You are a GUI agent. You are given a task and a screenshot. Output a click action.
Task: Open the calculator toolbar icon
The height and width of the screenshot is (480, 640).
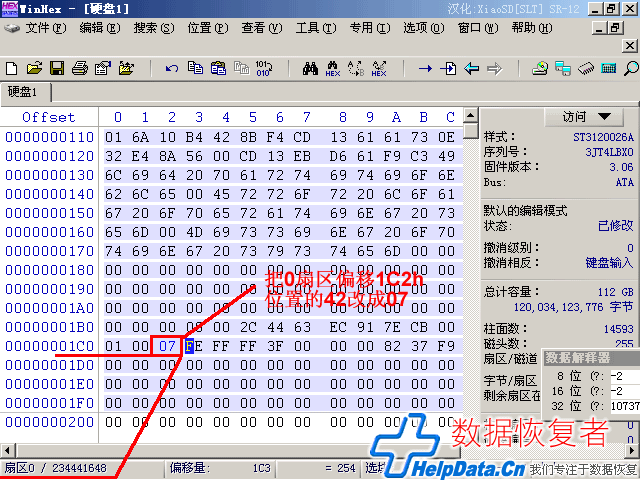[x=609, y=68]
